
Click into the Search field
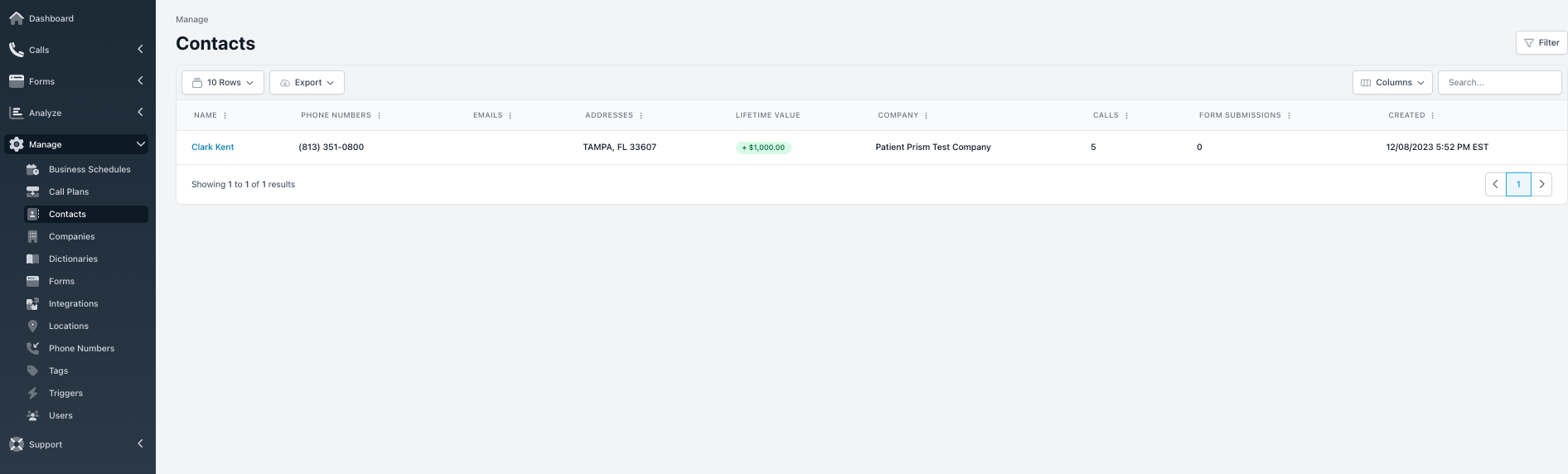pos(1500,83)
